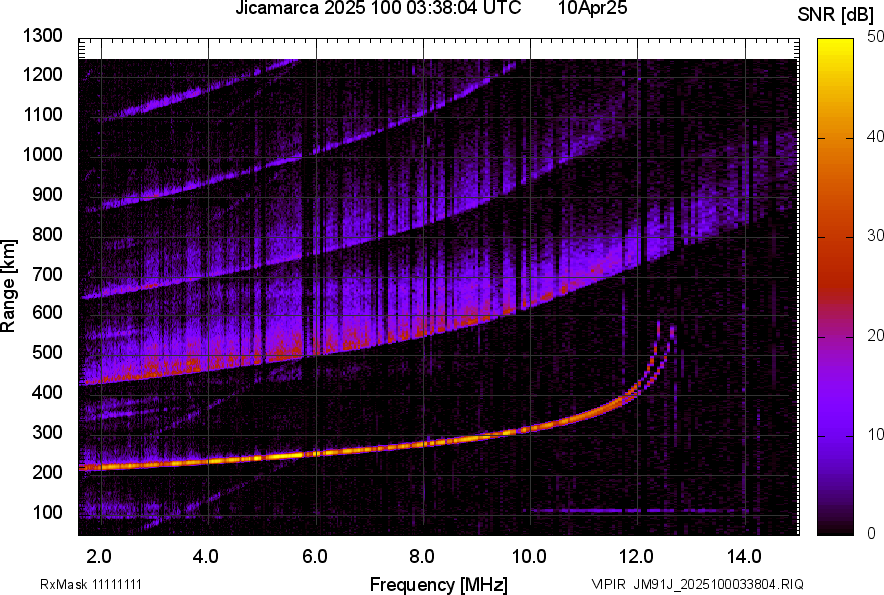884x595 pixels.
Task: Click the 'SNR [dB]' colorbar title
Action: click(x=836, y=15)
